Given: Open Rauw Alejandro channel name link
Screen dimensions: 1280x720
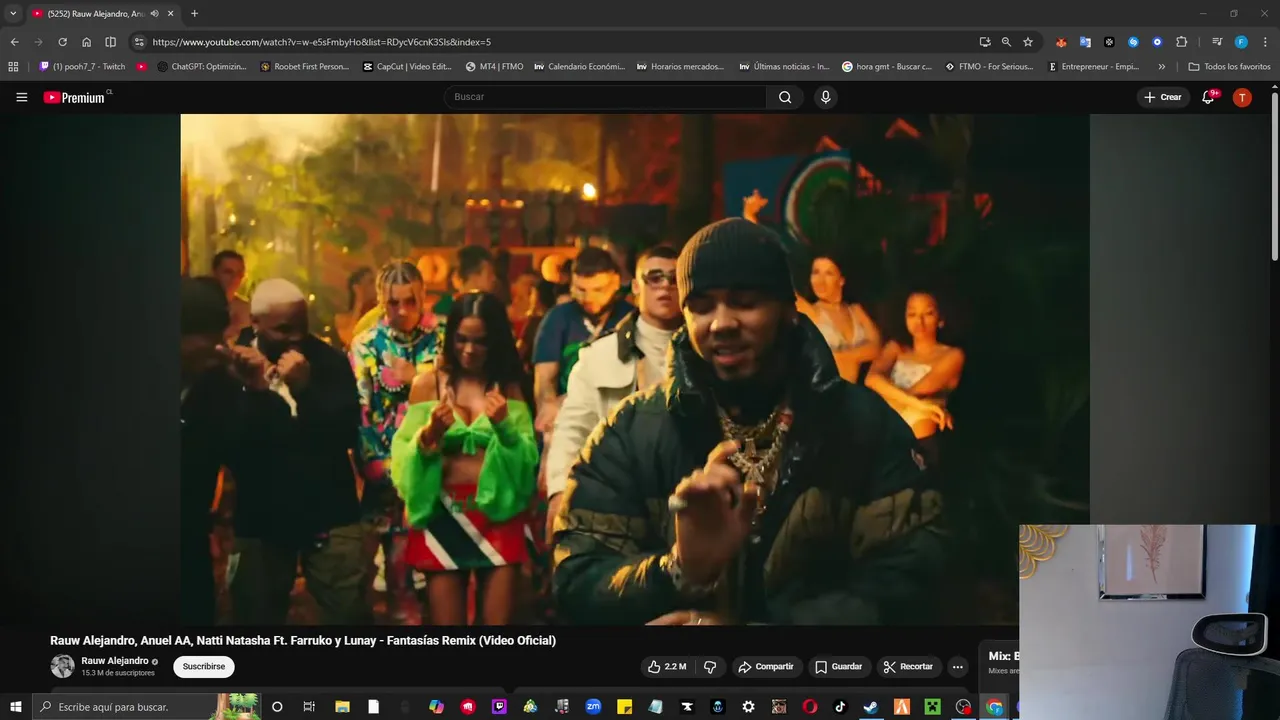Looking at the screenshot, I should coord(115,661).
